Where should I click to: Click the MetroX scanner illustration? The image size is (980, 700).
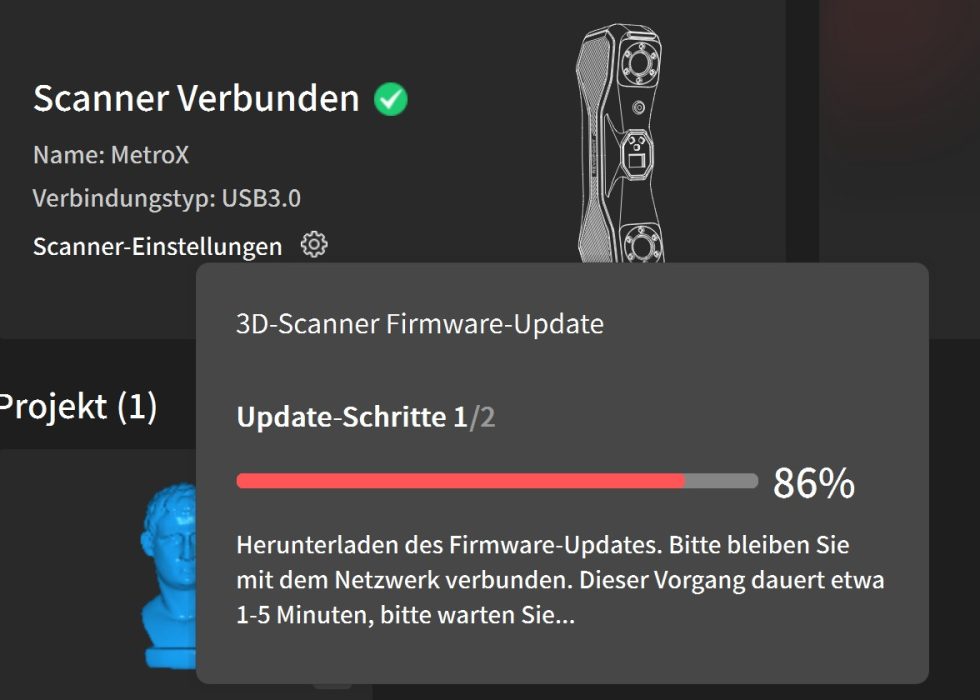click(x=621, y=143)
